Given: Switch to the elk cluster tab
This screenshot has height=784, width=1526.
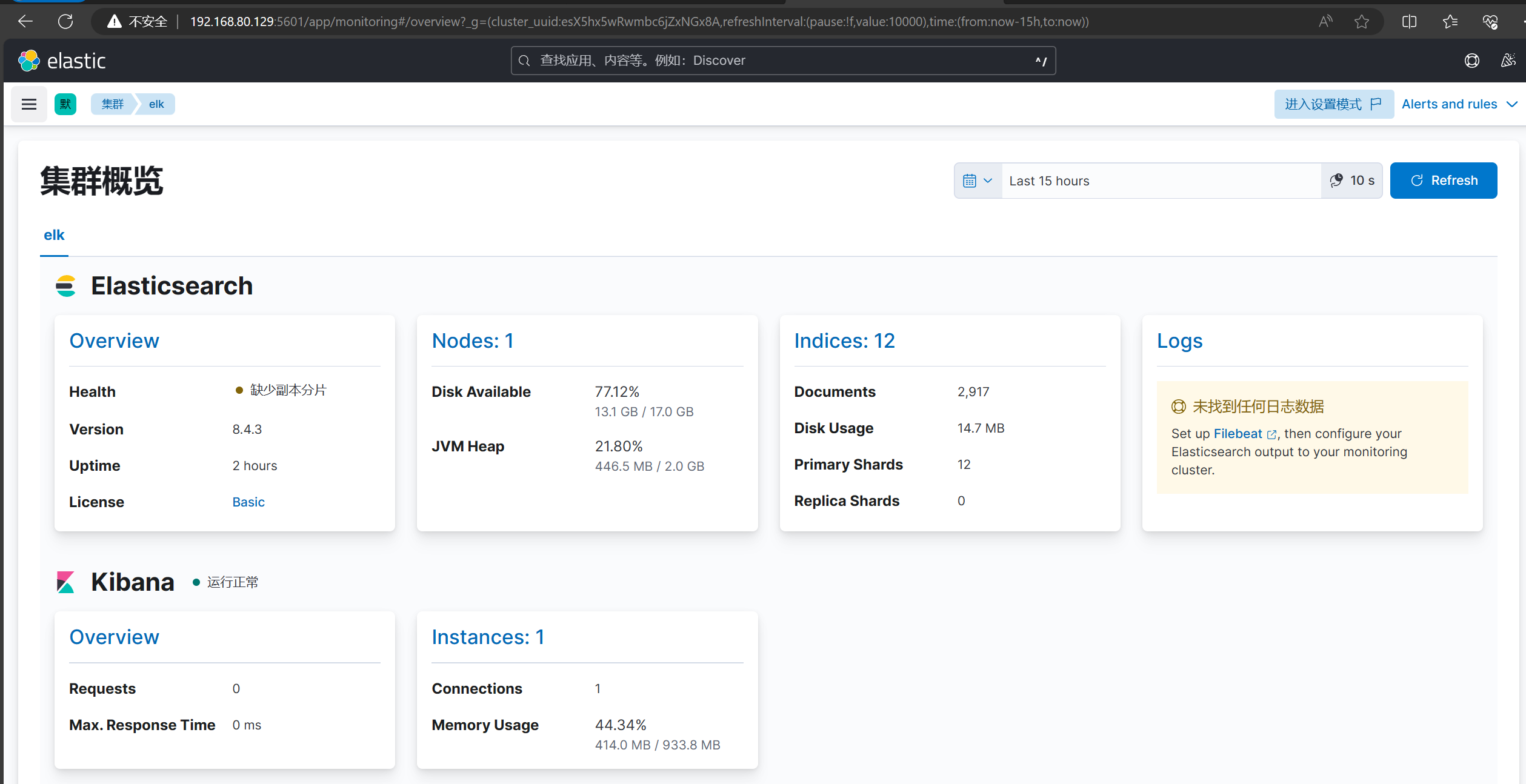Looking at the screenshot, I should click(54, 235).
